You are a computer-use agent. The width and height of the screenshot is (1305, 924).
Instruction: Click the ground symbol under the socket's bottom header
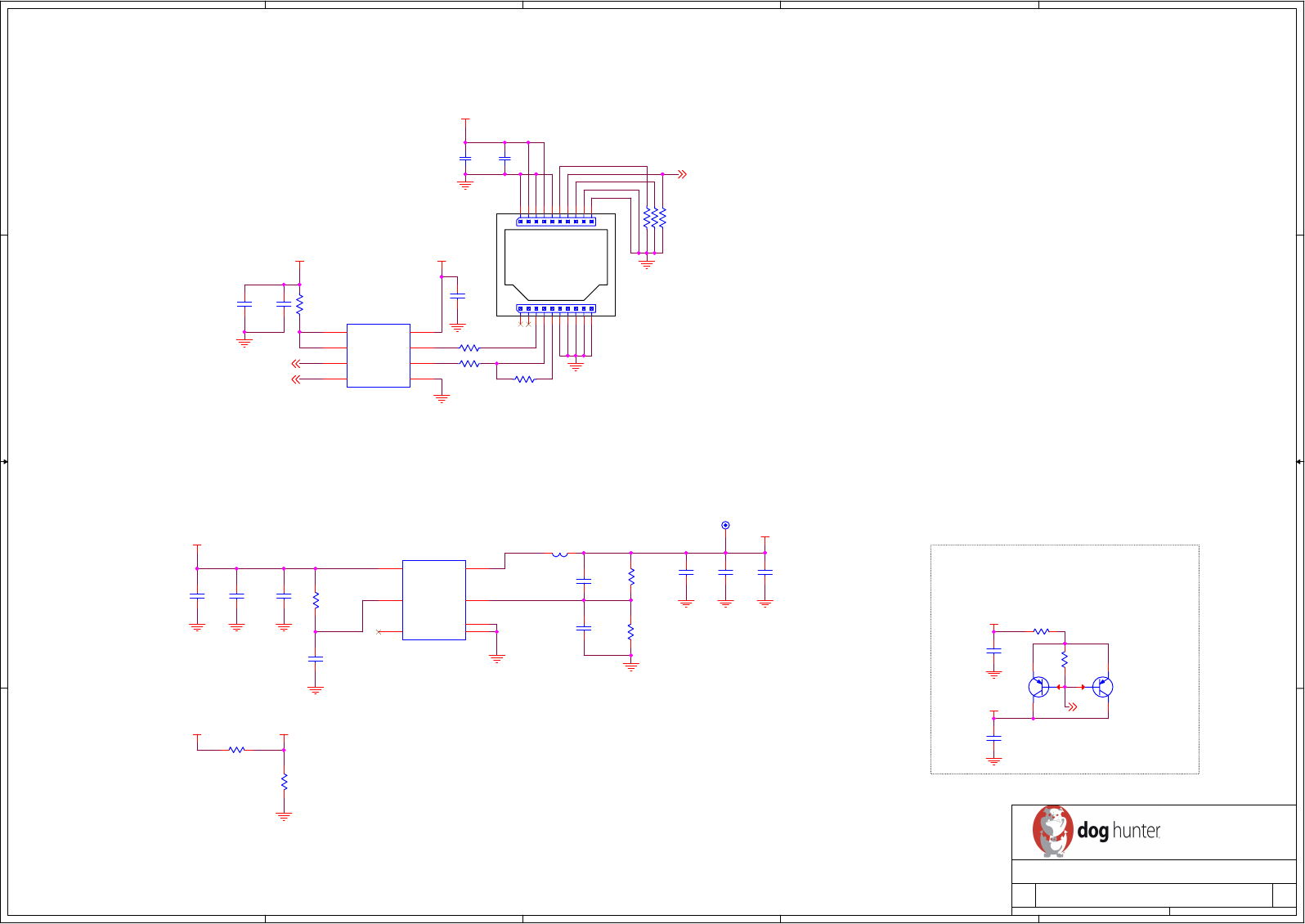(x=576, y=367)
